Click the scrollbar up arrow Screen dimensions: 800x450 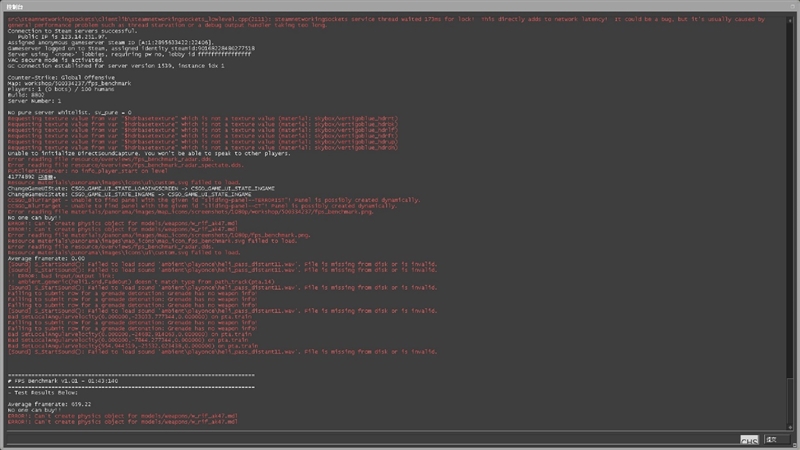(790, 20)
